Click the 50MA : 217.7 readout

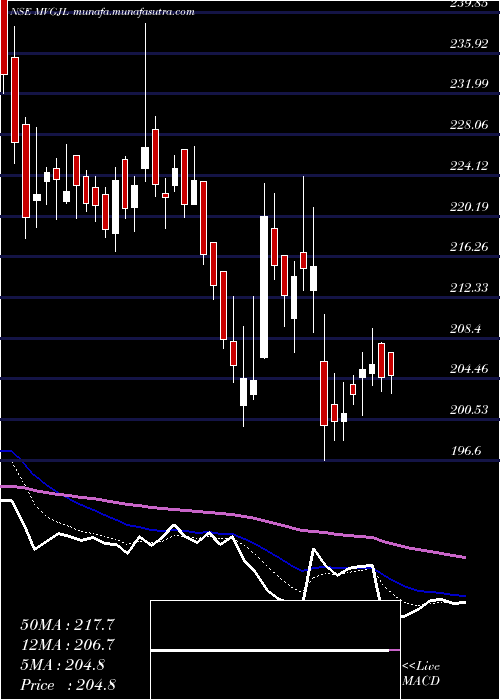[68, 624]
